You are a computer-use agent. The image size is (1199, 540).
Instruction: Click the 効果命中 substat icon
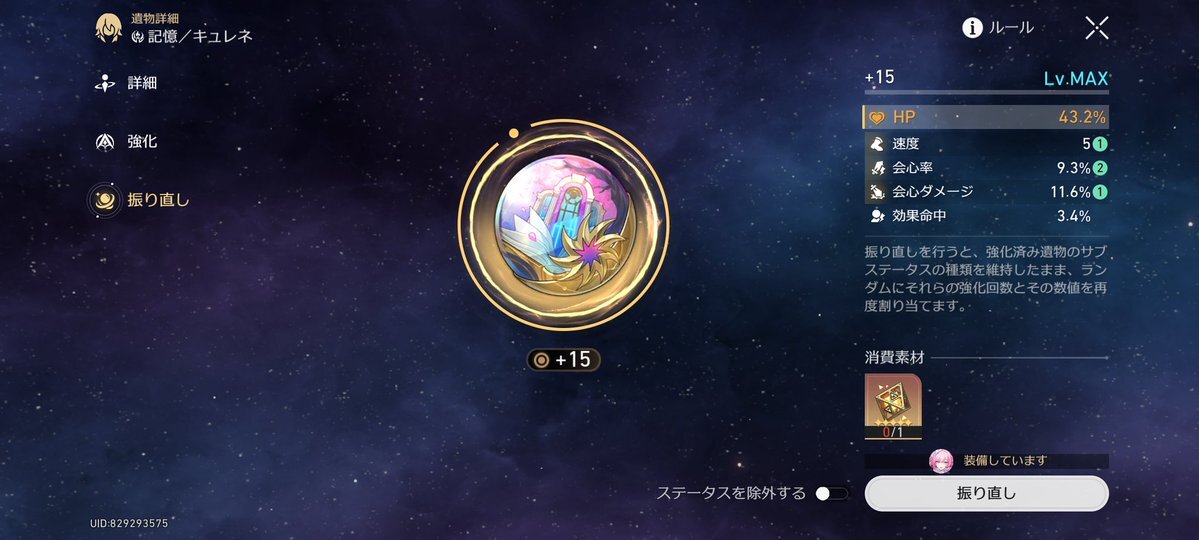click(x=876, y=216)
